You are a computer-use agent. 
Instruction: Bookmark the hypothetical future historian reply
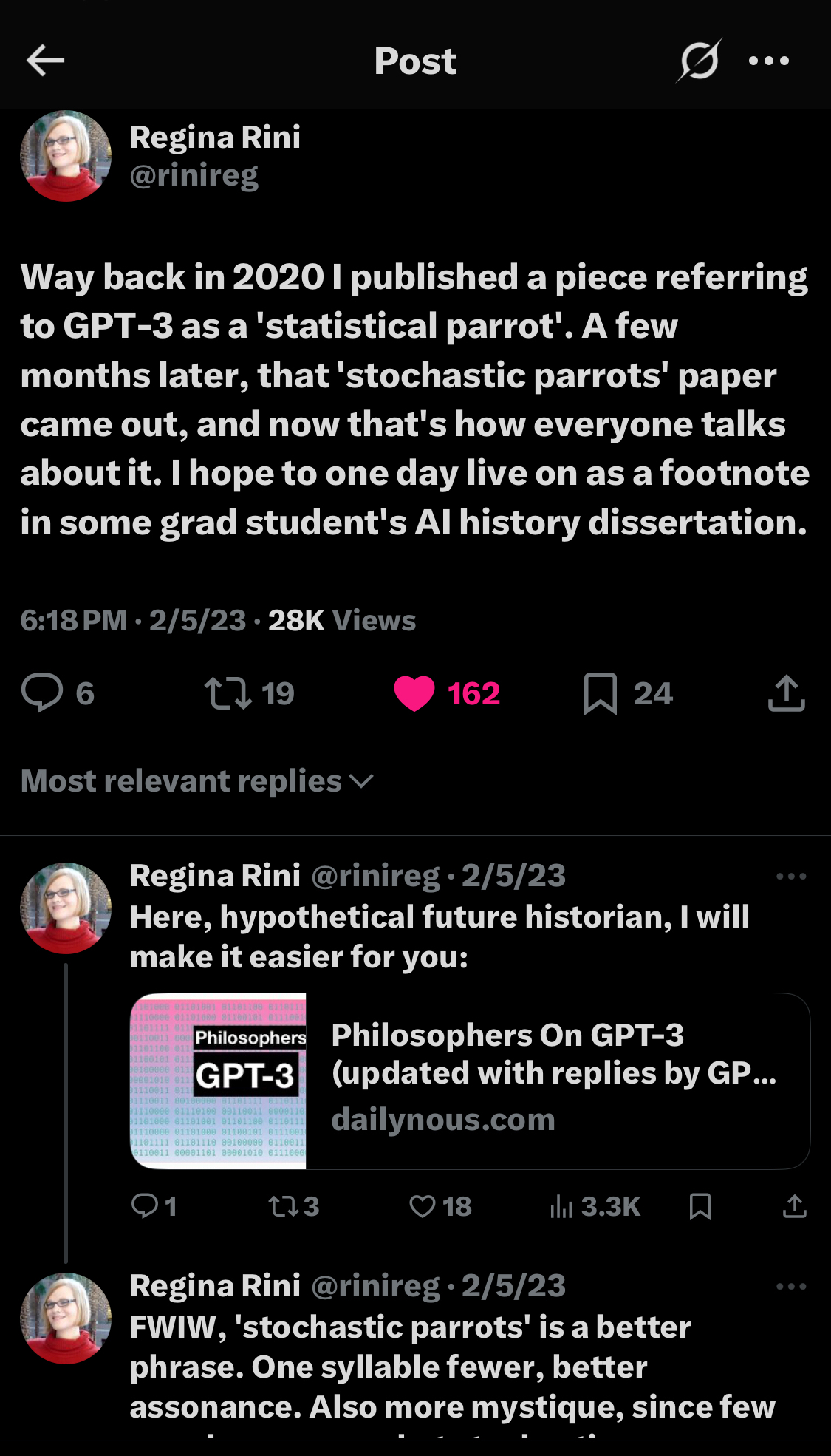pyautogui.click(x=700, y=1206)
